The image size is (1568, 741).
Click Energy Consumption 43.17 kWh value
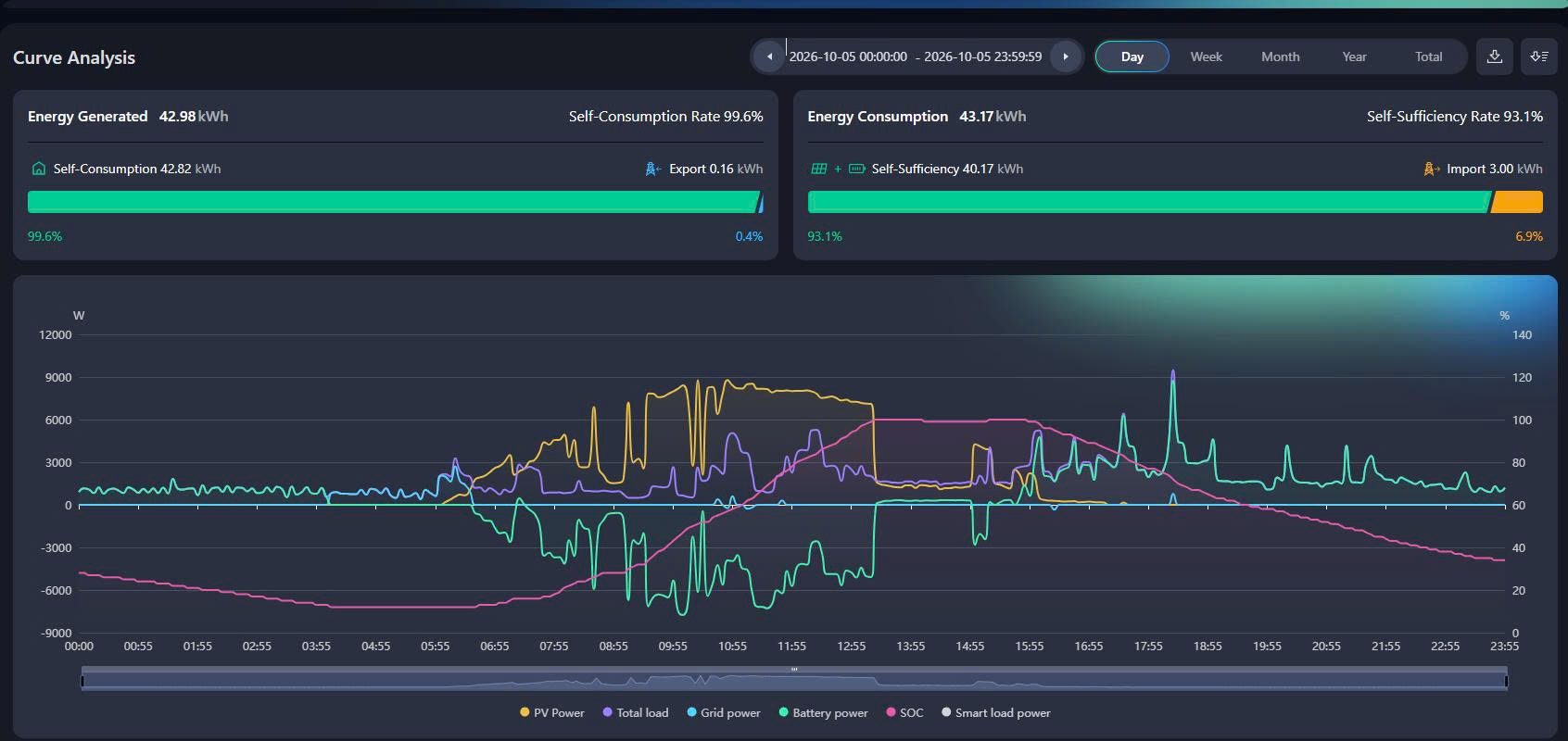pos(993,117)
